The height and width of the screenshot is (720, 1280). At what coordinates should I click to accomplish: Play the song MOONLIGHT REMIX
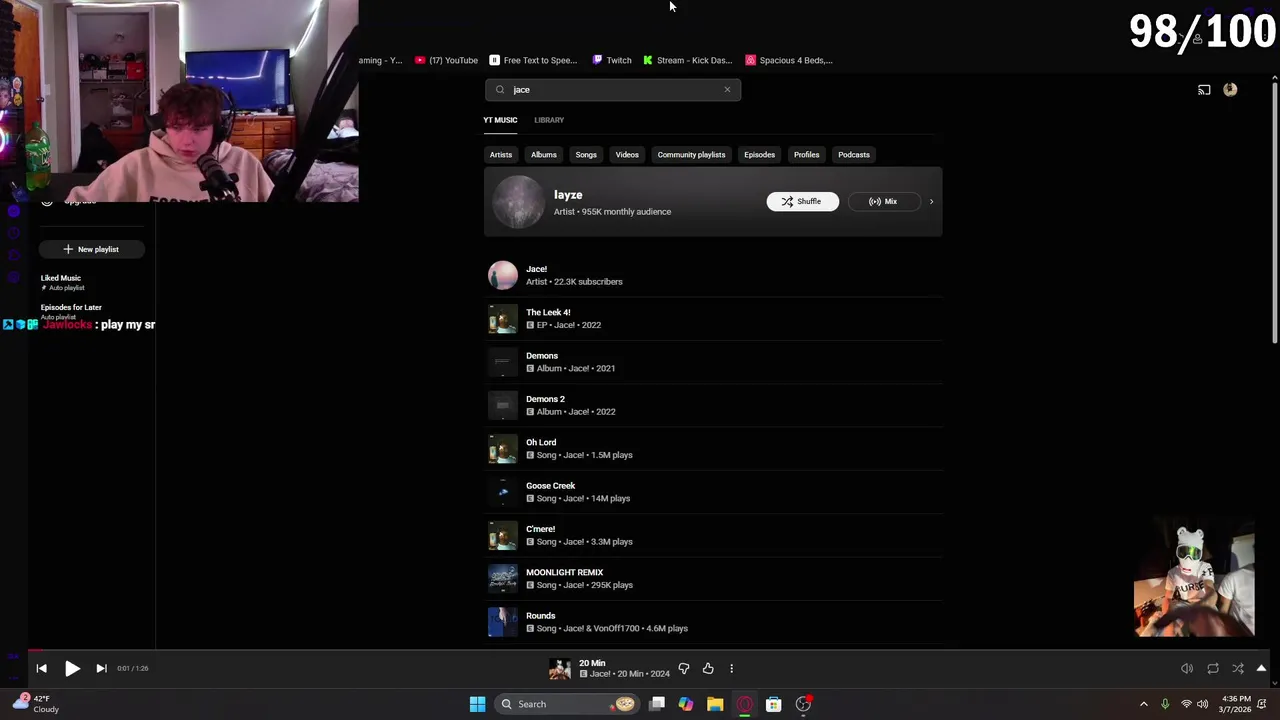714,578
